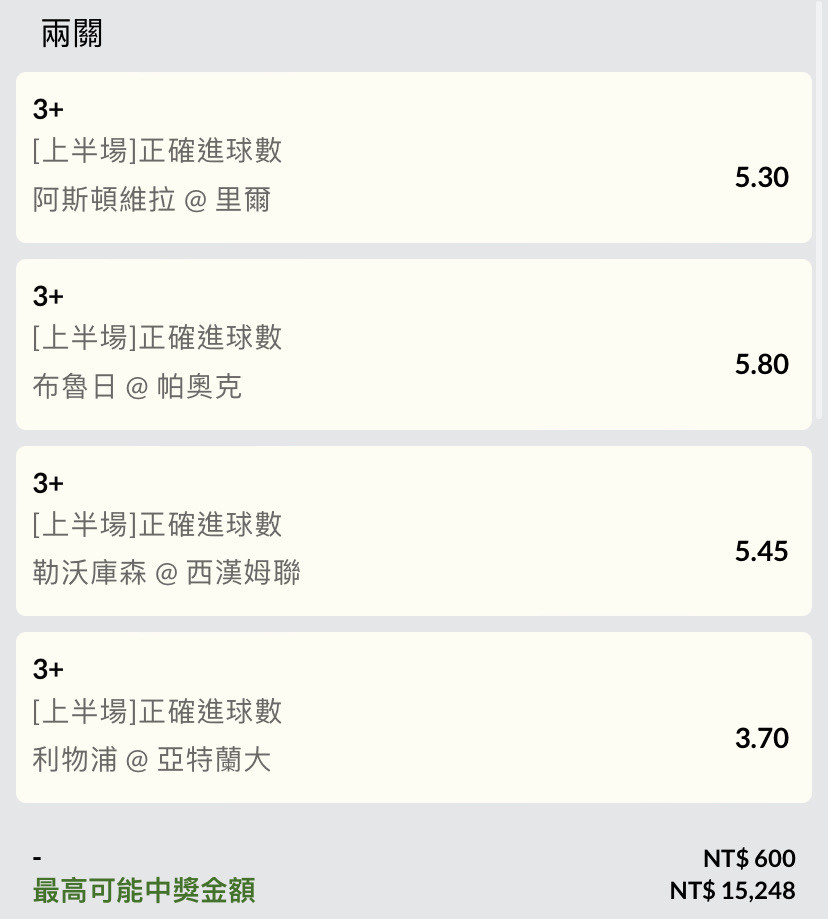The width and height of the screenshot is (828, 919).
Task: Click the 3+ selection in the 帕奧克 card
Action: click(x=48, y=296)
